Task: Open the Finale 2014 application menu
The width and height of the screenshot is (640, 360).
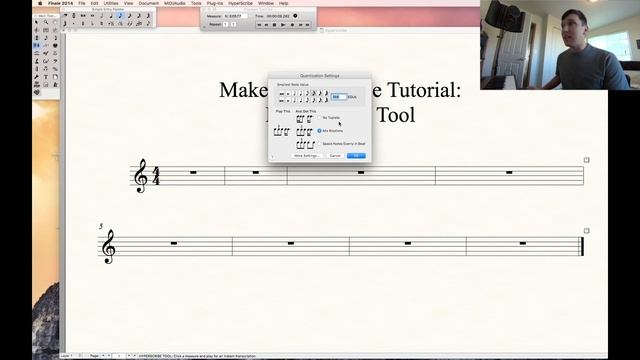Action: 60,3
